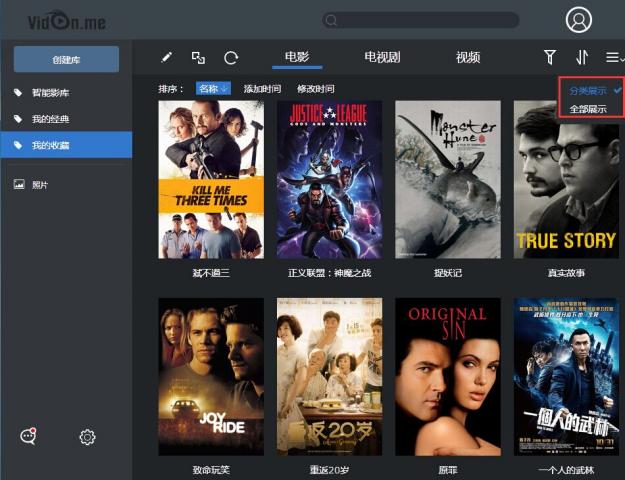Click the tag icon beside 我的经典

pos(18,119)
